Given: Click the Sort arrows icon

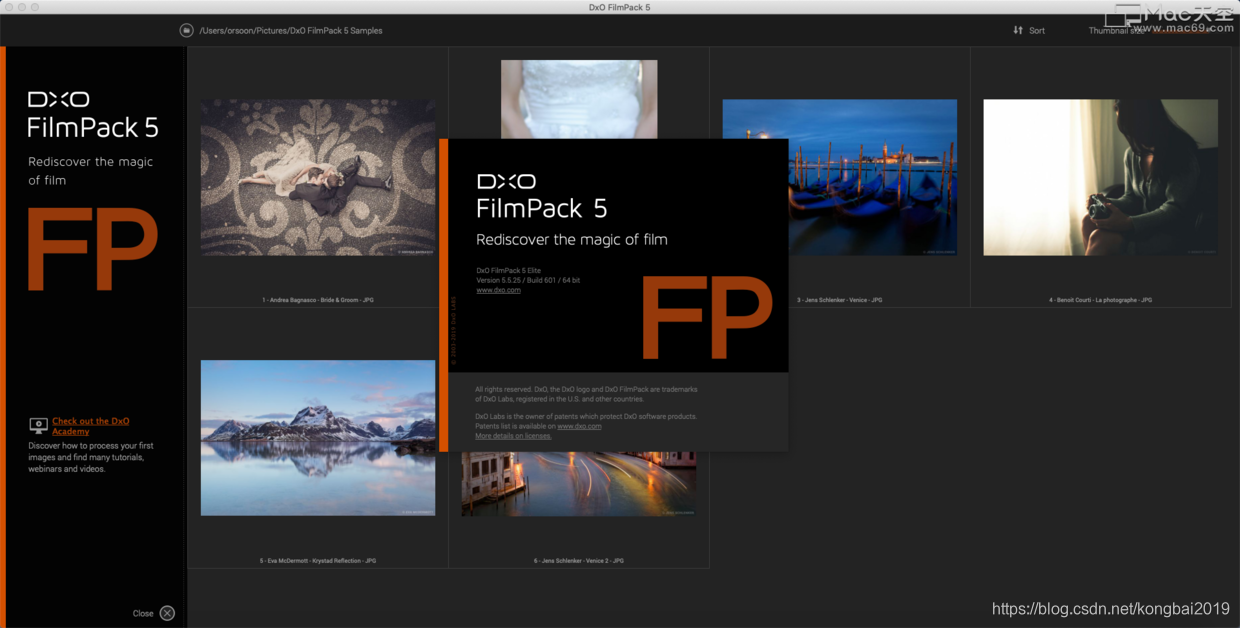Looking at the screenshot, I should click(x=1018, y=30).
